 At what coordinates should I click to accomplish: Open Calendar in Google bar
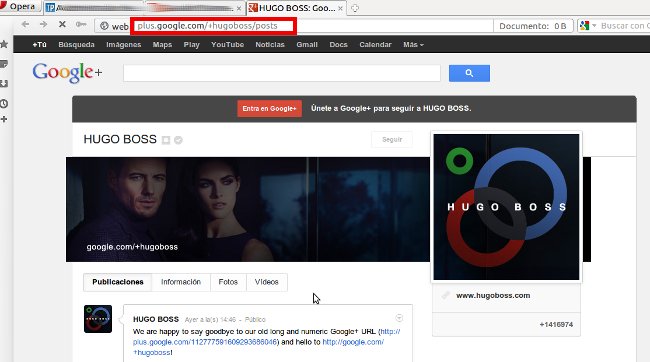375,44
